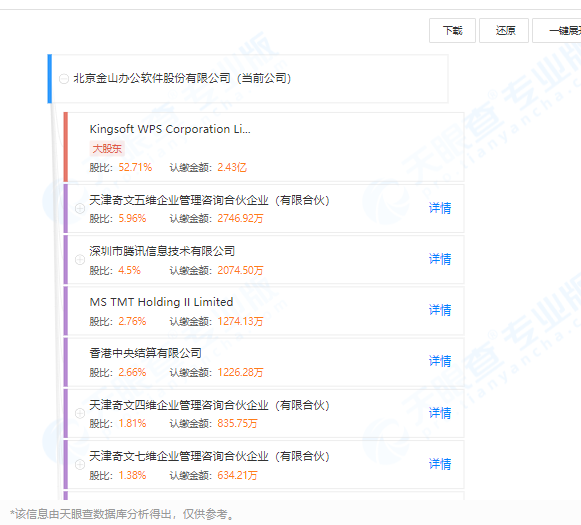
Task: Expand 天津奇文四维企业管理咨询合伙企业 node
Action: click(80, 413)
